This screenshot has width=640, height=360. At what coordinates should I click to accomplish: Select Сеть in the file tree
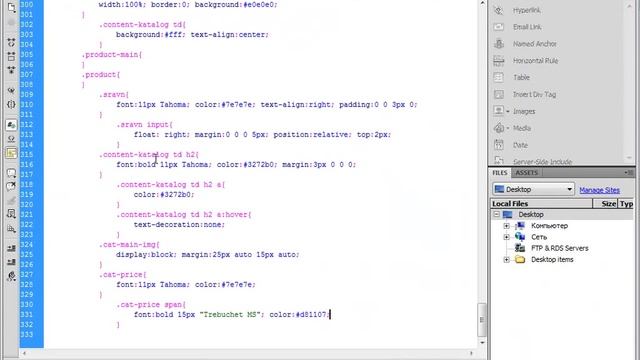pos(539,237)
